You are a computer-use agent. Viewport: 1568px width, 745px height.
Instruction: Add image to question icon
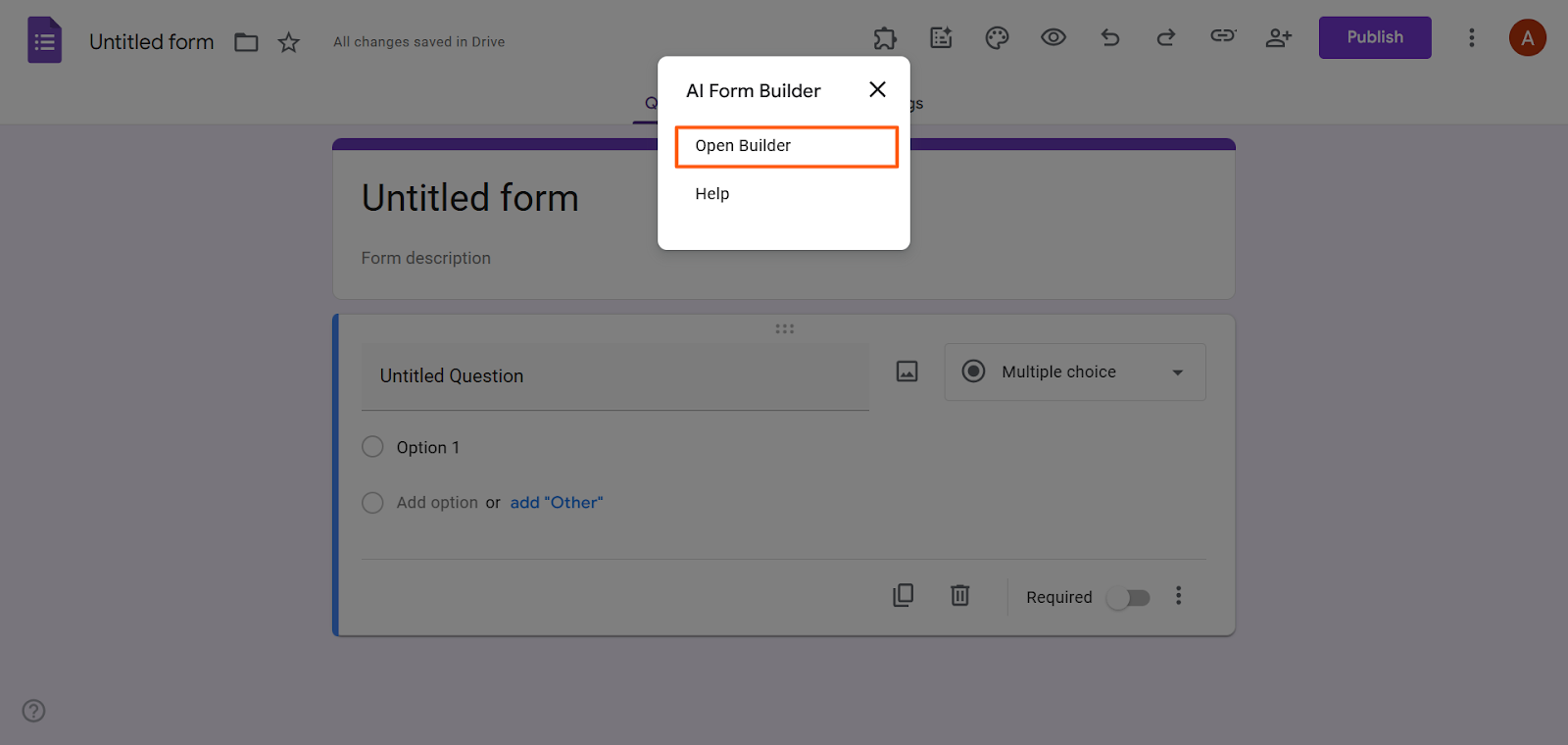point(907,372)
